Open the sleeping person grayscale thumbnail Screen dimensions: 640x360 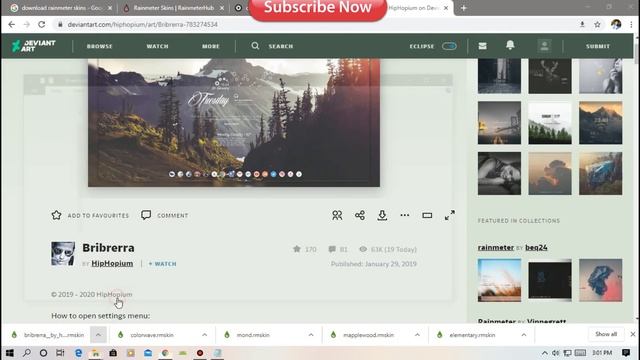tap(499, 173)
